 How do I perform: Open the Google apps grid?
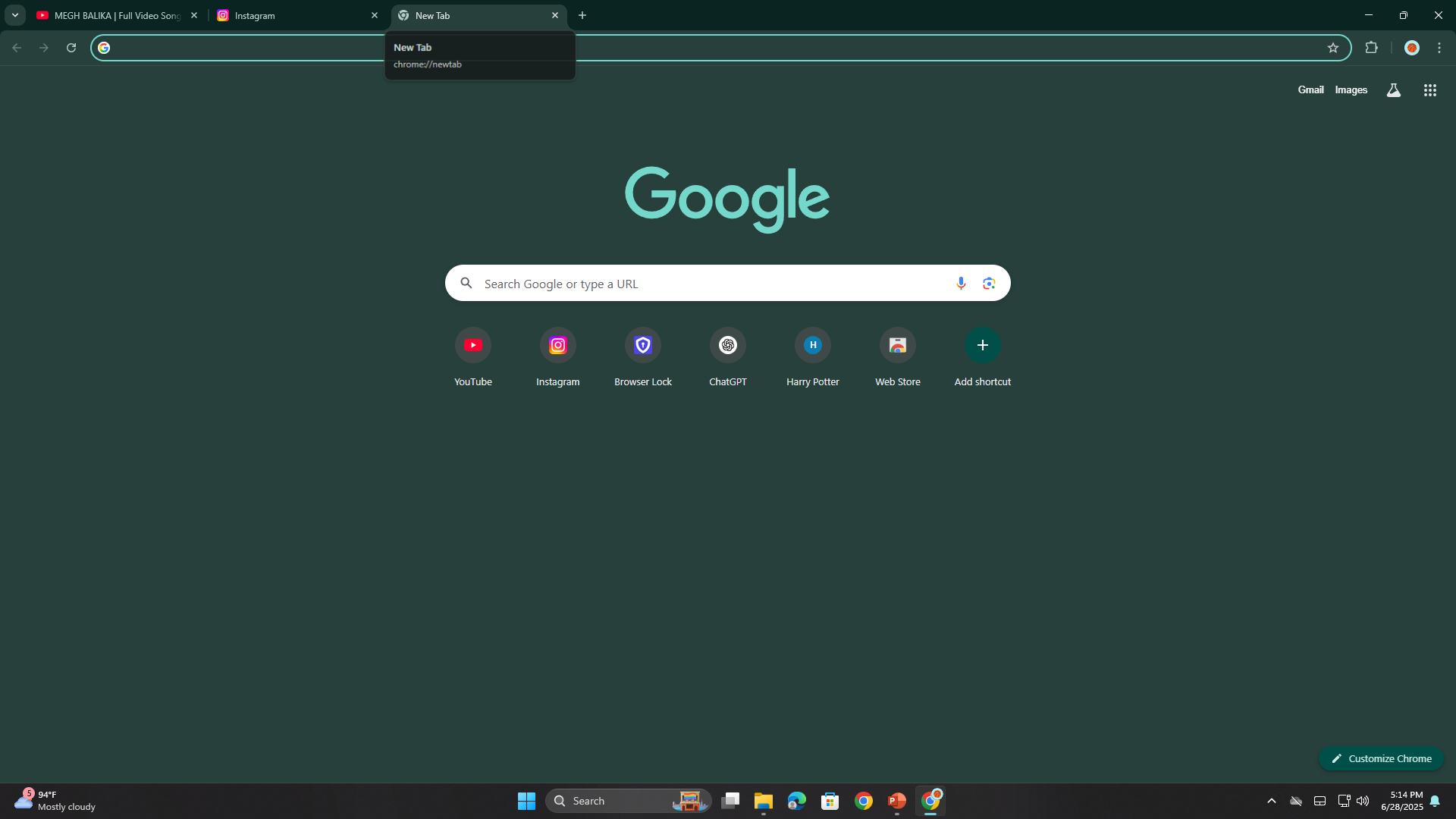(x=1430, y=90)
